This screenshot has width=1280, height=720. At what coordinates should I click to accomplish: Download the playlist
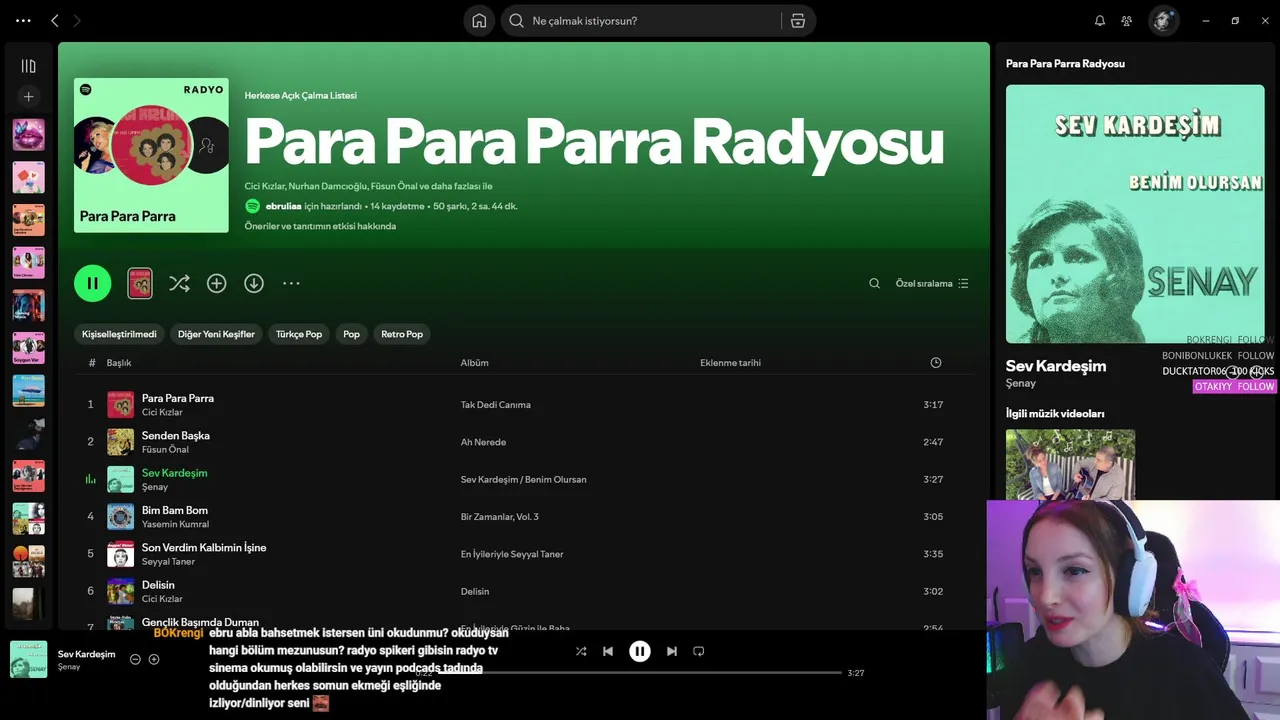254,283
